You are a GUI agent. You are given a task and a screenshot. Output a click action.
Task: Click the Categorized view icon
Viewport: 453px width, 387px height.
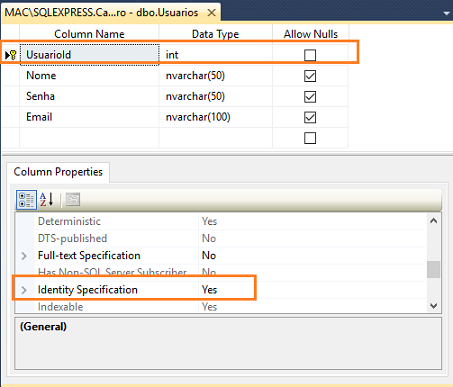pyautogui.click(x=26, y=200)
